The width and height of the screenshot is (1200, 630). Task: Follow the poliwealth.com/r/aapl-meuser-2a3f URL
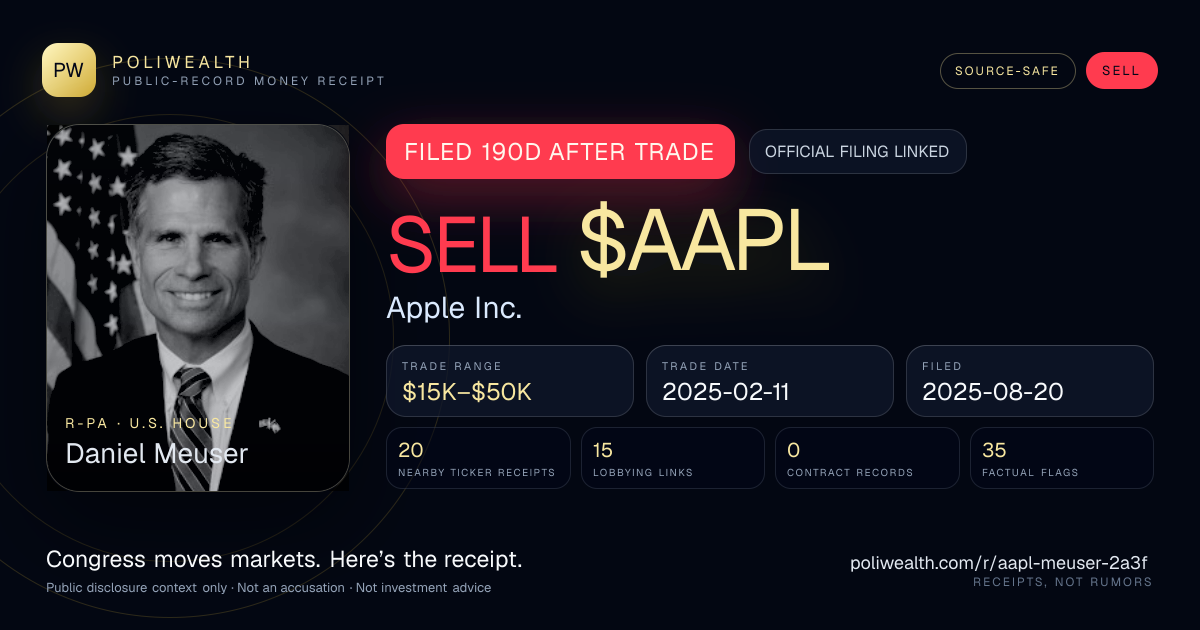pyautogui.click(x=1000, y=563)
